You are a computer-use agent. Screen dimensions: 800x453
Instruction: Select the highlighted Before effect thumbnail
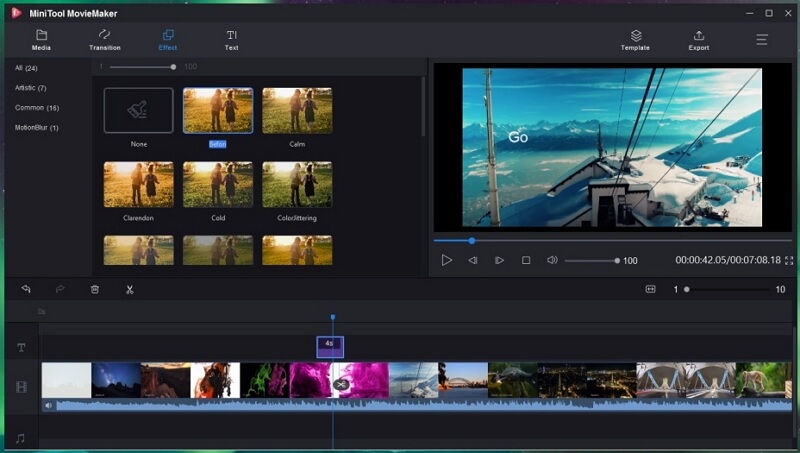point(218,110)
